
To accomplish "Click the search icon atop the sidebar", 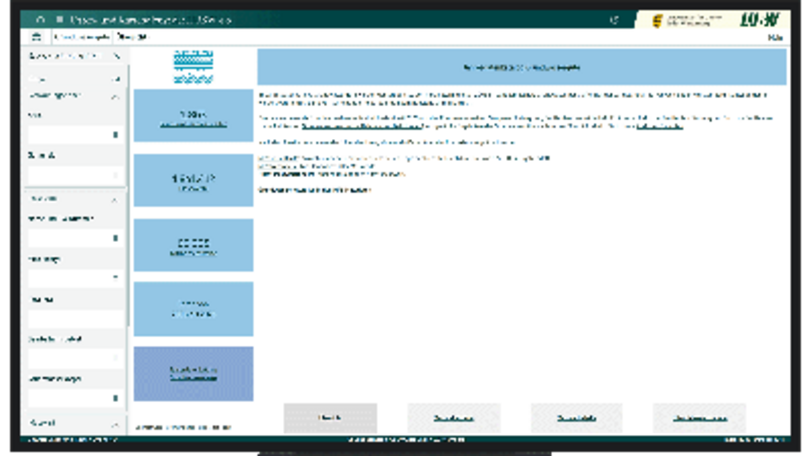I will pyautogui.click(x=116, y=57).
